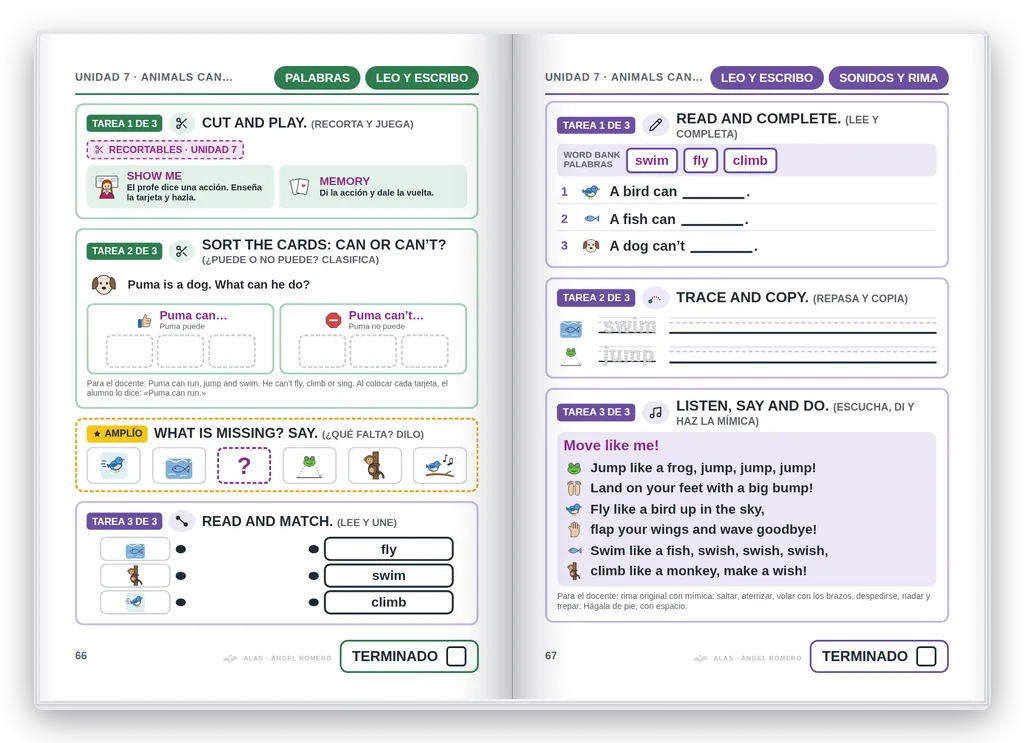Choose fly in the word bank

click(x=701, y=161)
